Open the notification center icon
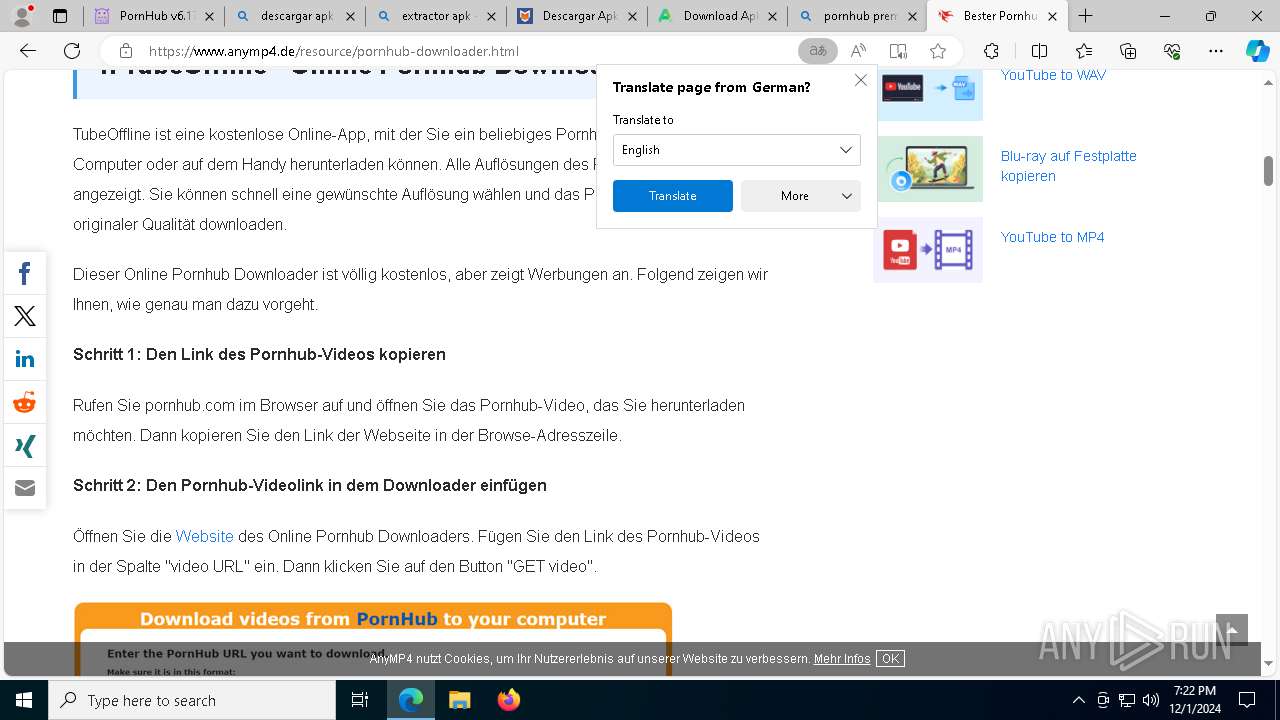This screenshot has height=720, width=1280. click(x=1247, y=700)
